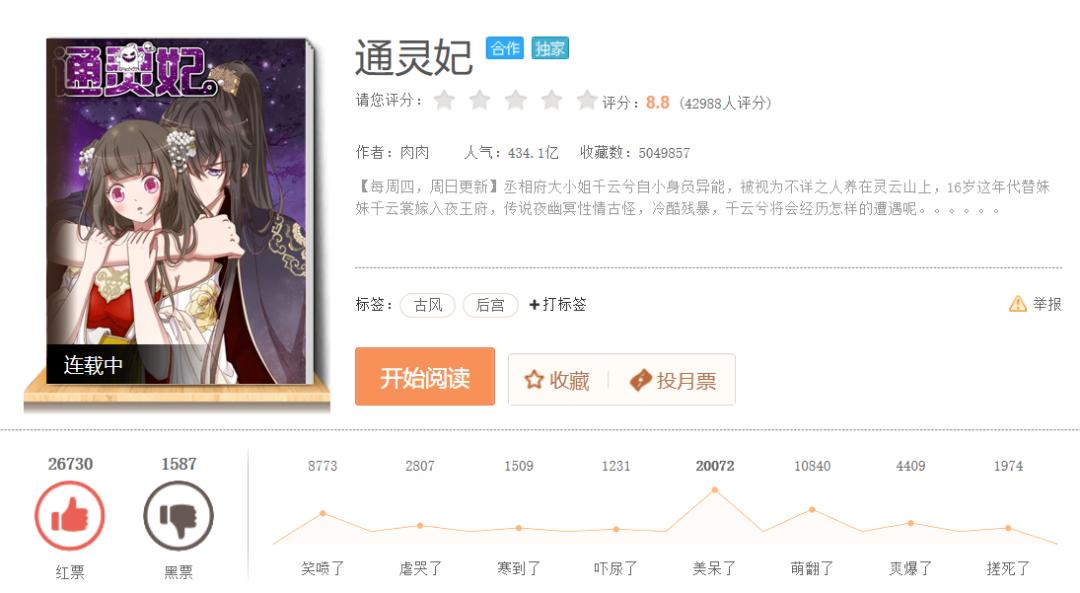Click the thumbs-down 黑票 icon
This screenshot has width=1080, height=593.
pyautogui.click(x=178, y=516)
